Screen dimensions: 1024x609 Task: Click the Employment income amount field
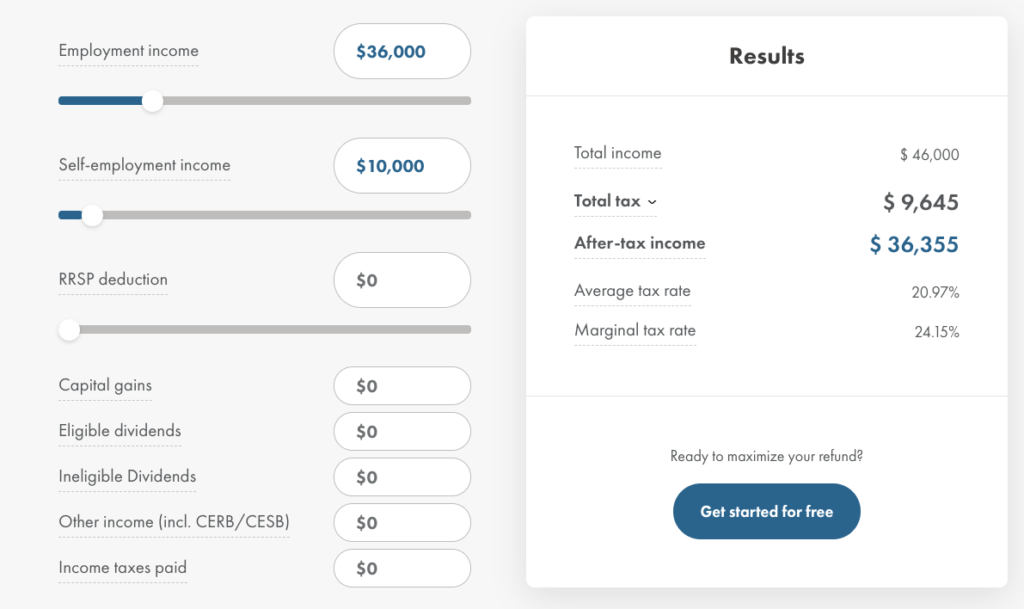pos(402,52)
